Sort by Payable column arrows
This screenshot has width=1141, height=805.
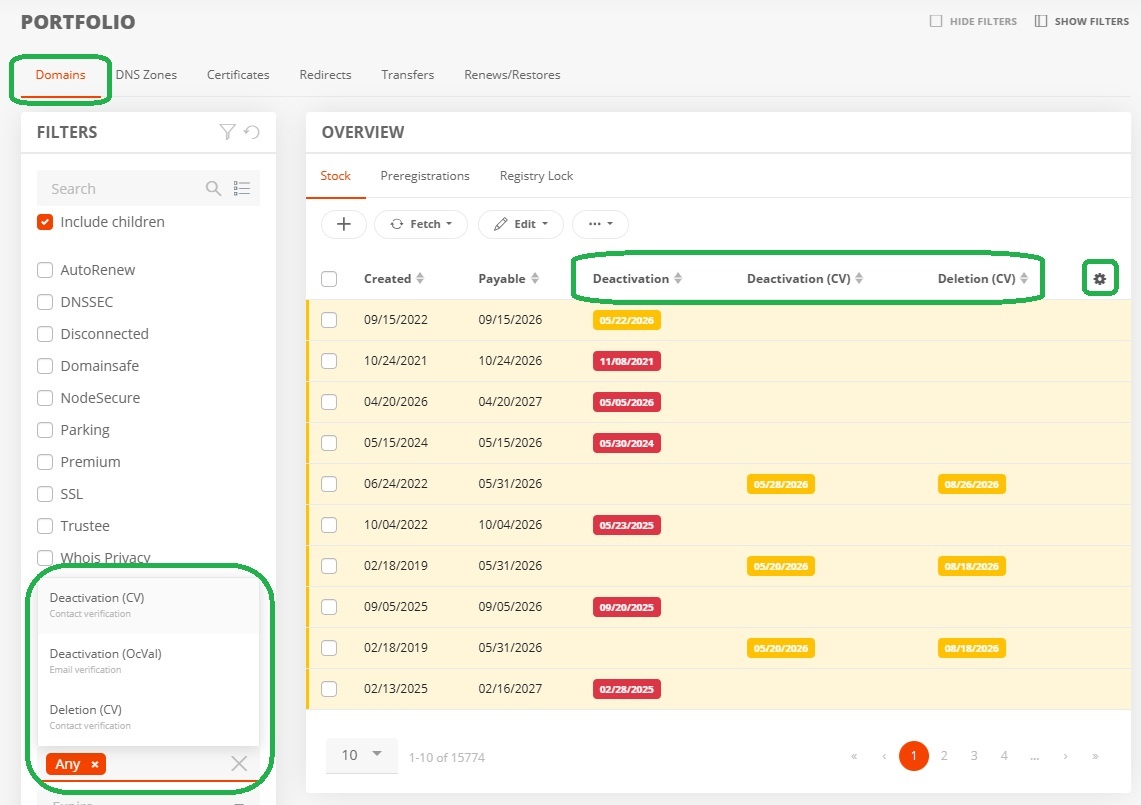(x=535, y=279)
